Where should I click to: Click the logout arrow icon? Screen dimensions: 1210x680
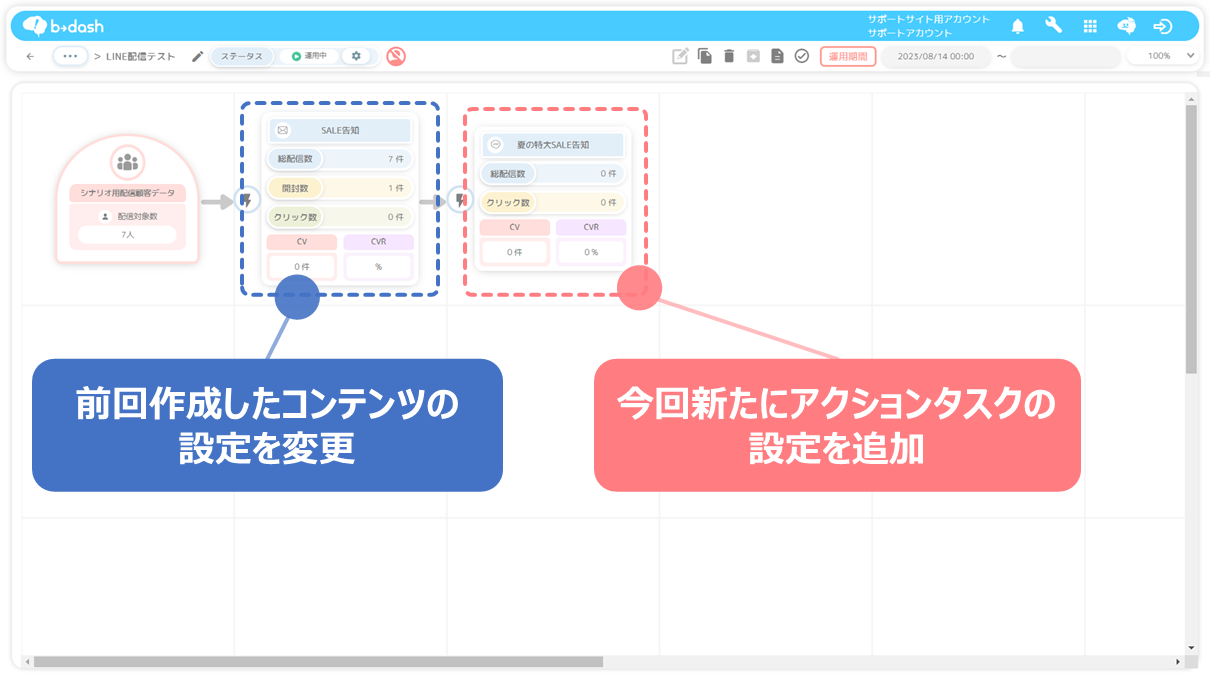click(1163, 26)
